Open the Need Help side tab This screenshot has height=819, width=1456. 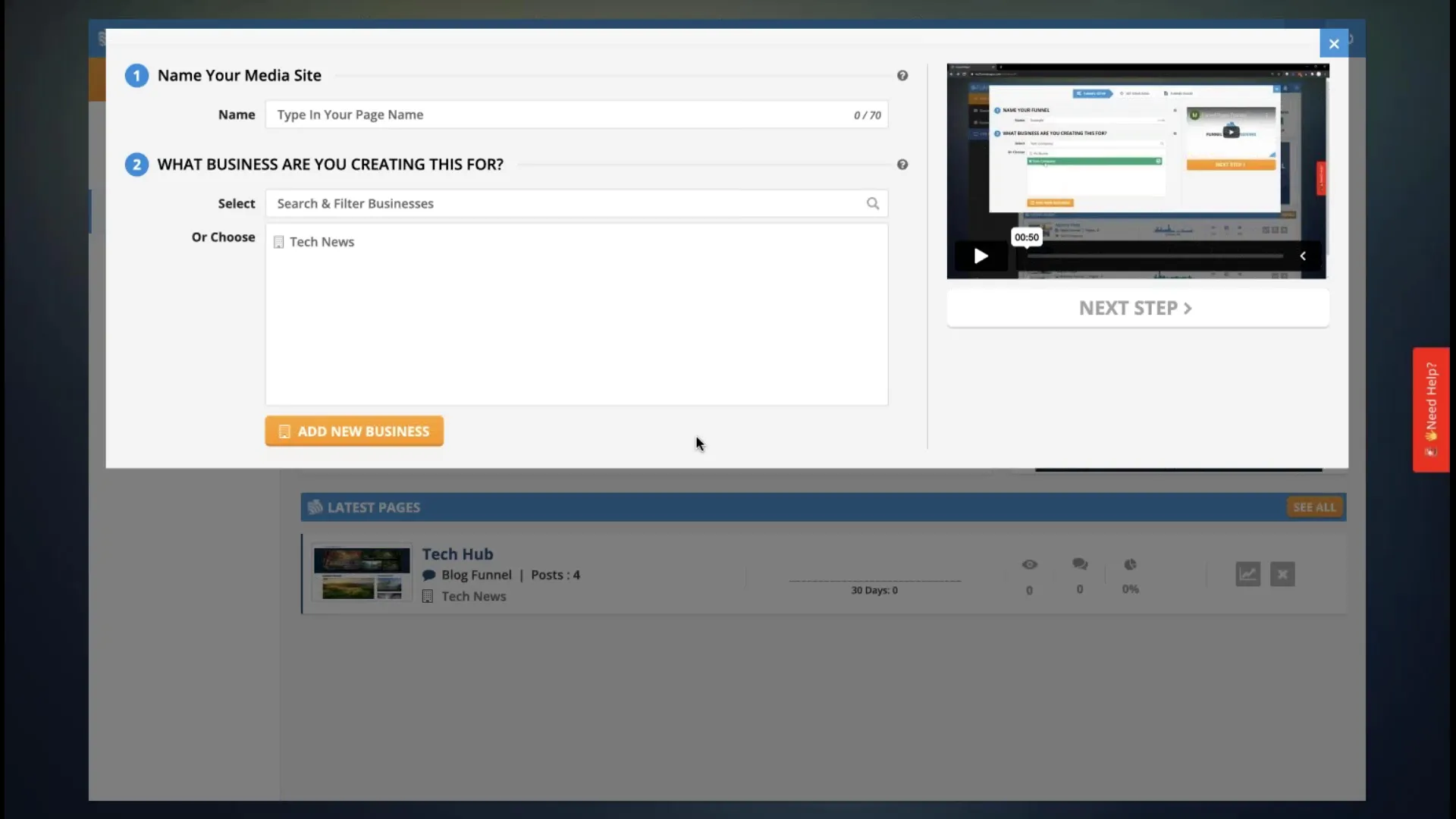(1430, 409)
